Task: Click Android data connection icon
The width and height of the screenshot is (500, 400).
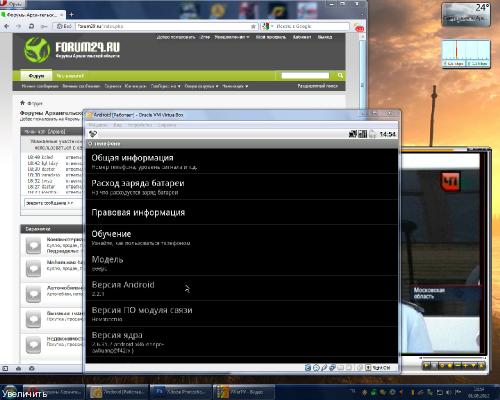Action: coord(353,134)
